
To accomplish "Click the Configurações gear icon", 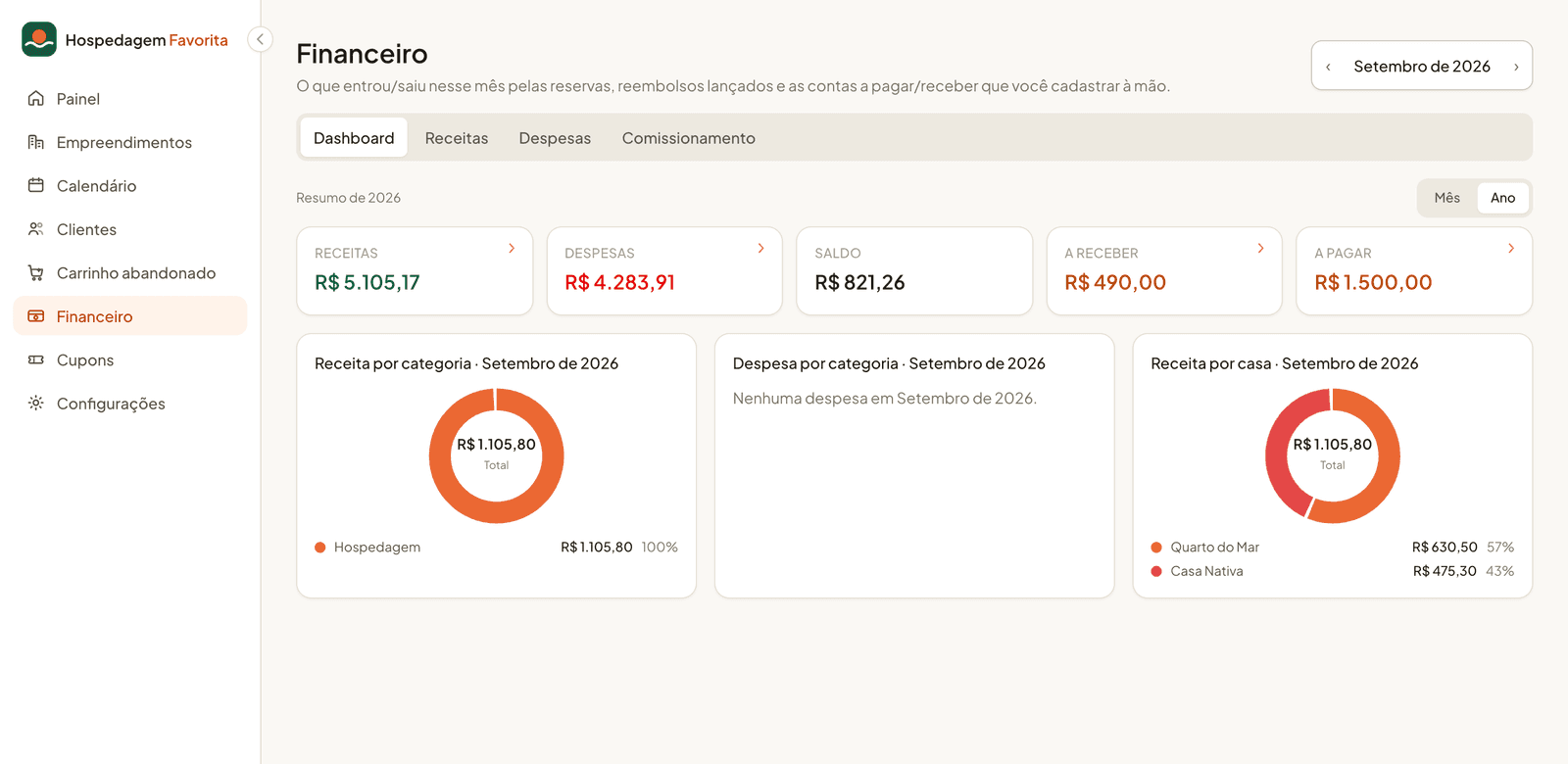I will click(x=36, y=404).
